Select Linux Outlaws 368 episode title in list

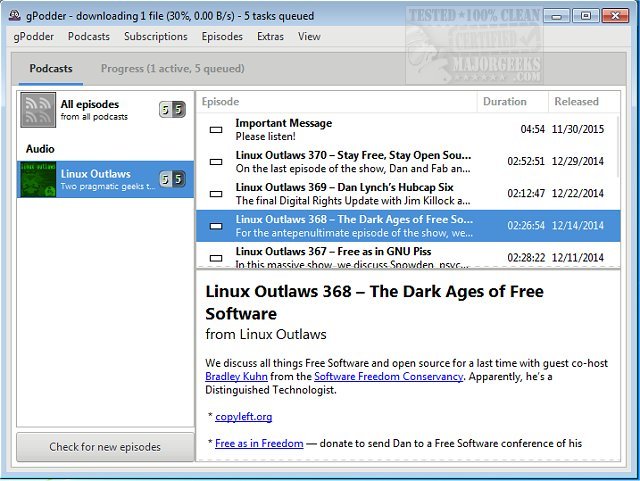coord(354,220)
